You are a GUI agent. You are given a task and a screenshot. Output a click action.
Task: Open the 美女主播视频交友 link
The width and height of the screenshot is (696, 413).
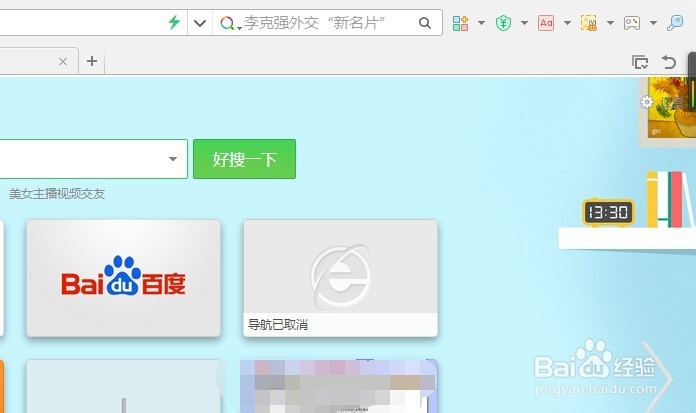tap(57, 194)
